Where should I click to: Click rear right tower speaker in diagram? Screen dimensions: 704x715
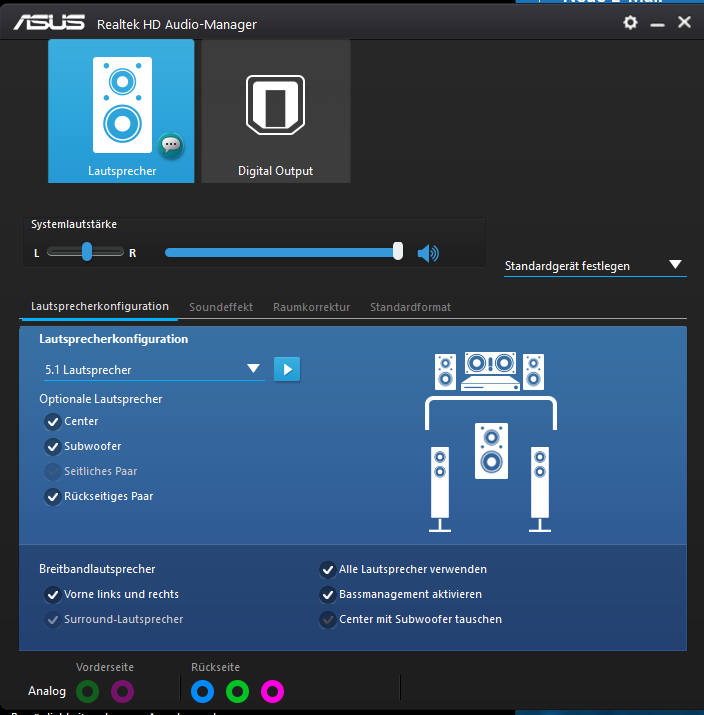click(540, 489)
